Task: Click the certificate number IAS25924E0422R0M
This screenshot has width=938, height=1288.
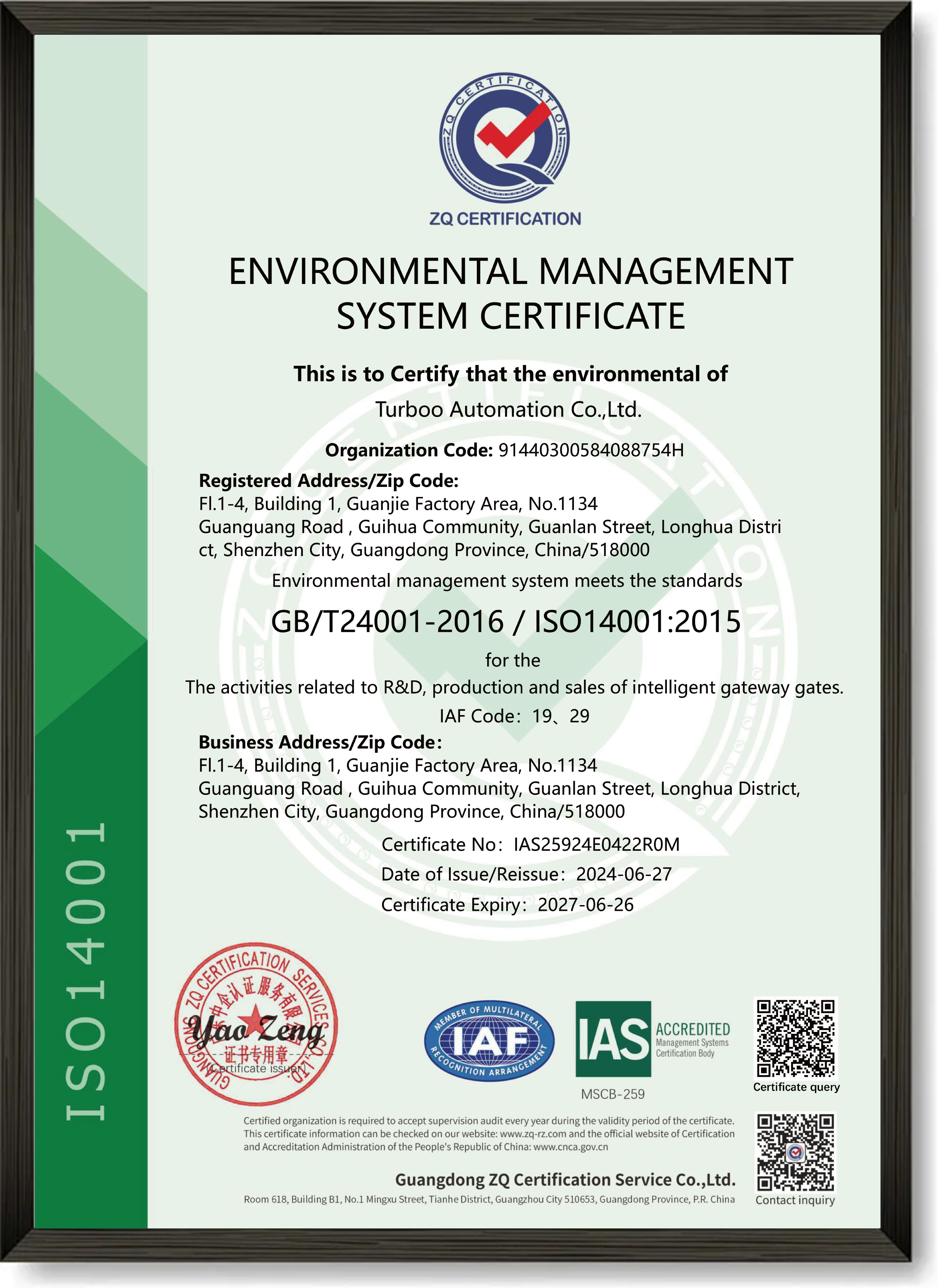Action: click(x=597, y=845)
